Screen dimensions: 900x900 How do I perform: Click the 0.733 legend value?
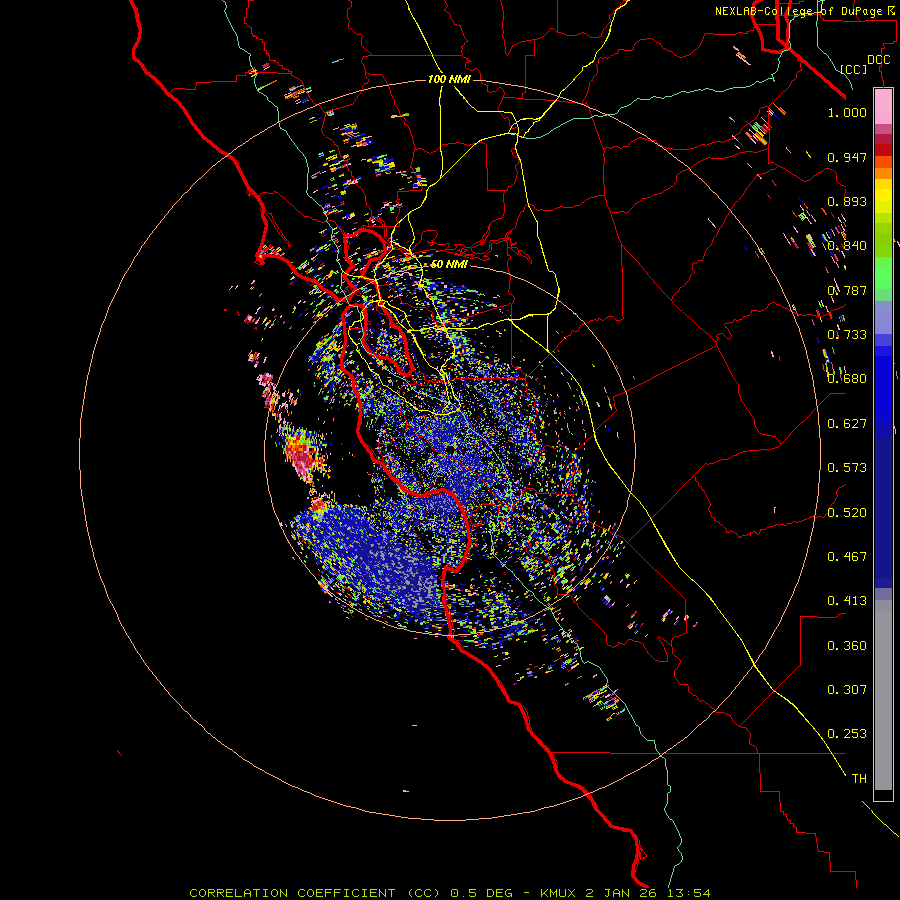pyautogui.click(x=847, y=334)
